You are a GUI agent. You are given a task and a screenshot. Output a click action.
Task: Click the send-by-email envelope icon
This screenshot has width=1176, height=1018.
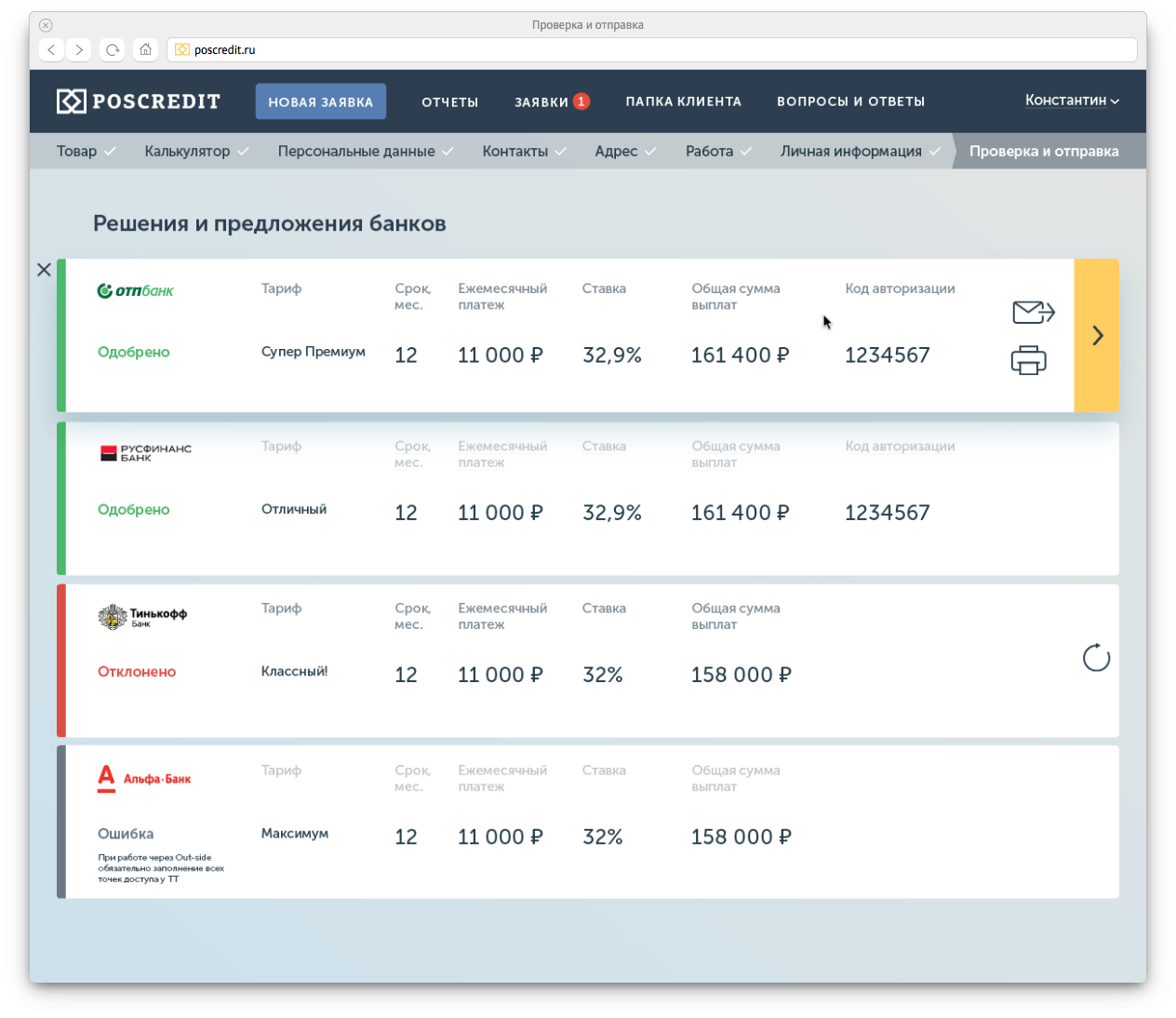(x=1032, y=312)
